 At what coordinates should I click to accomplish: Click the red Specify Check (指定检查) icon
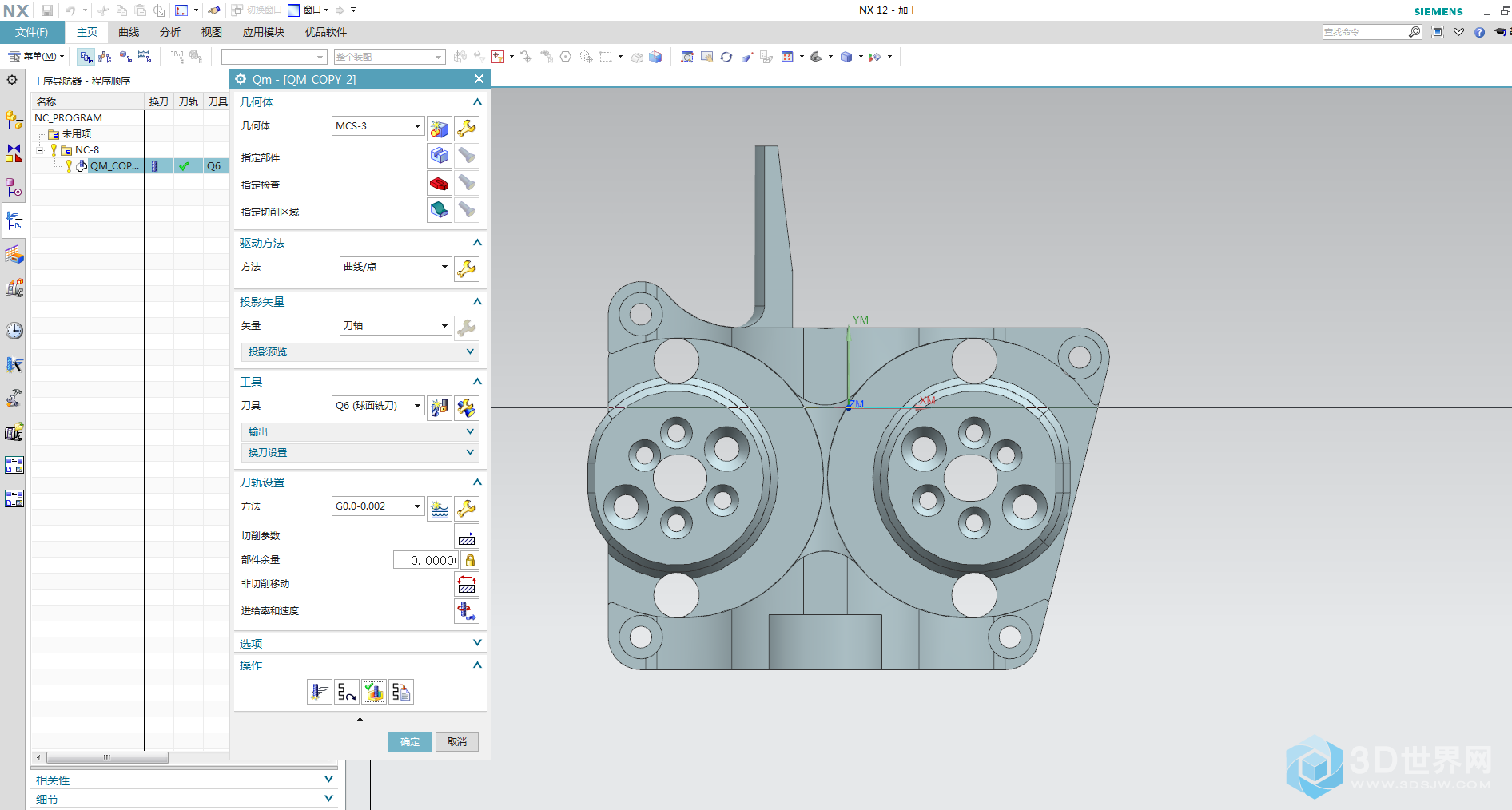[x=440, y=183]
